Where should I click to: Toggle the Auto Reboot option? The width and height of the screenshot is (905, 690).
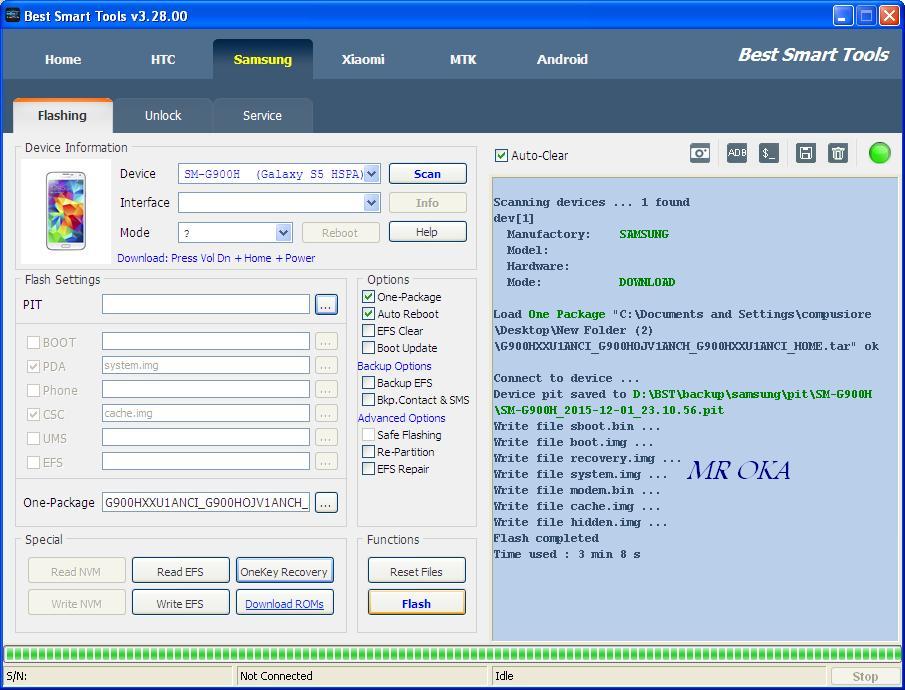pos(368,314)
